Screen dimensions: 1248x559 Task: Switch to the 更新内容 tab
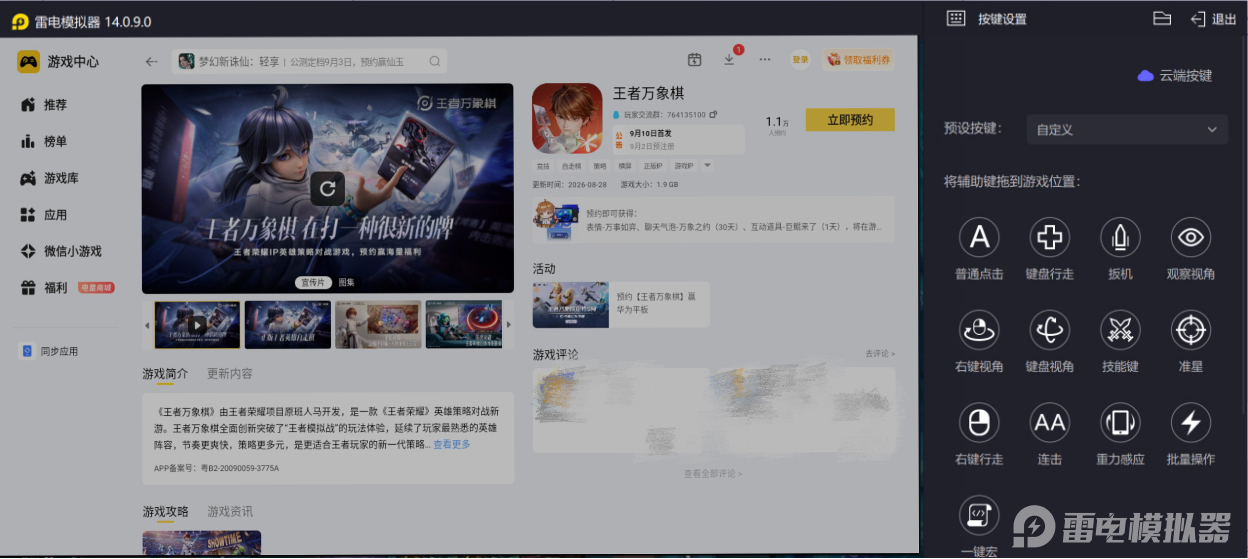click(229, 373)
